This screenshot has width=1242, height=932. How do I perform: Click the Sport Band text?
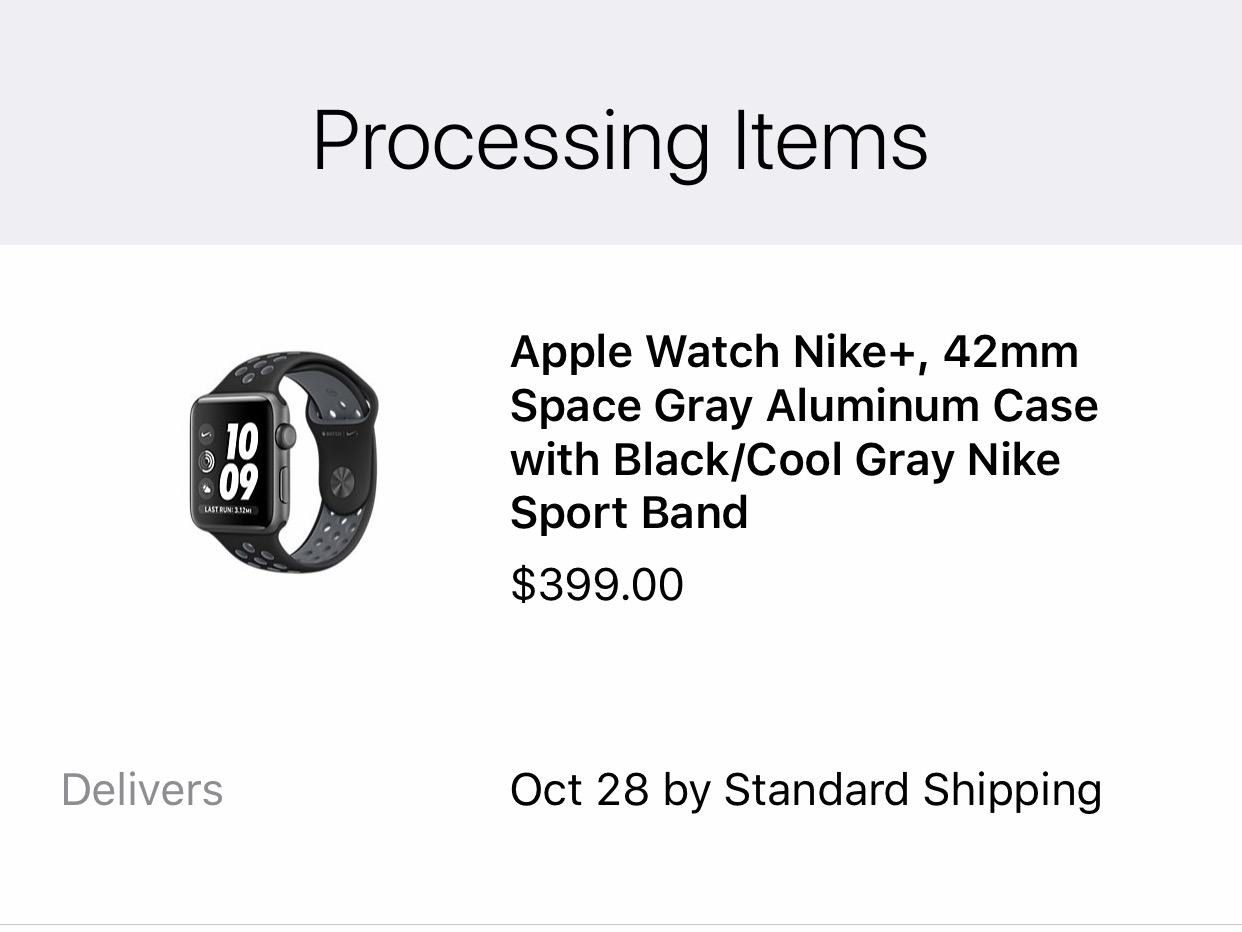629,513
